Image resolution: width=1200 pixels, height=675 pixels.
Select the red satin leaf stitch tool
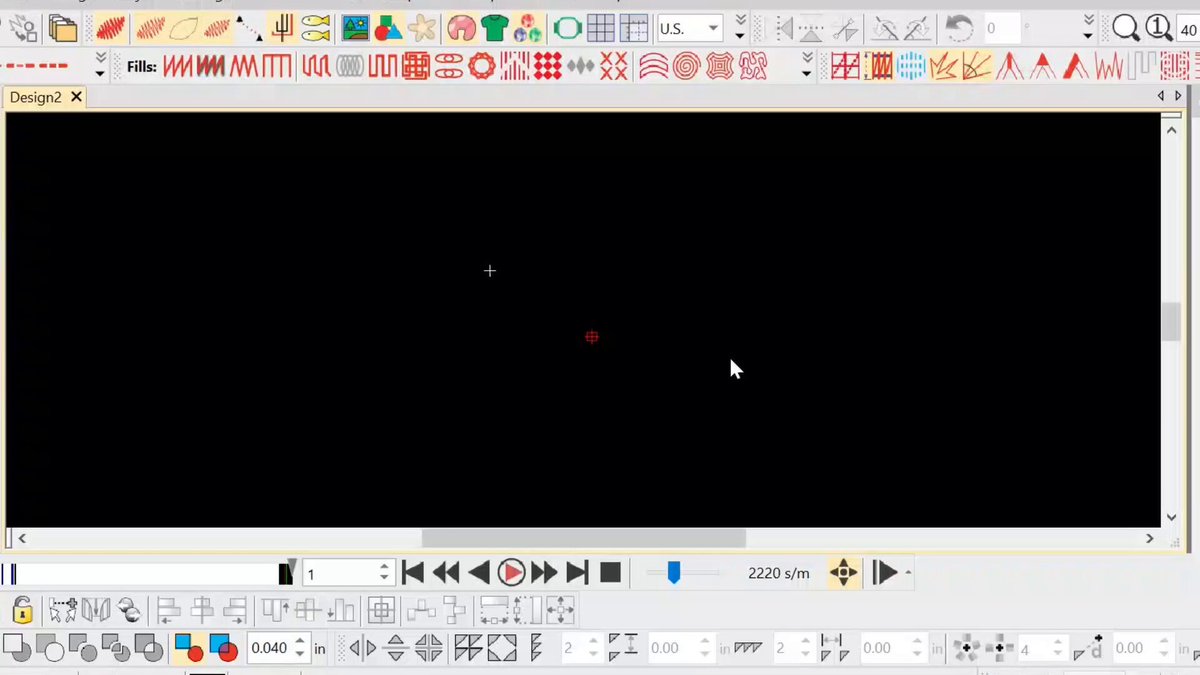point(111,28)
